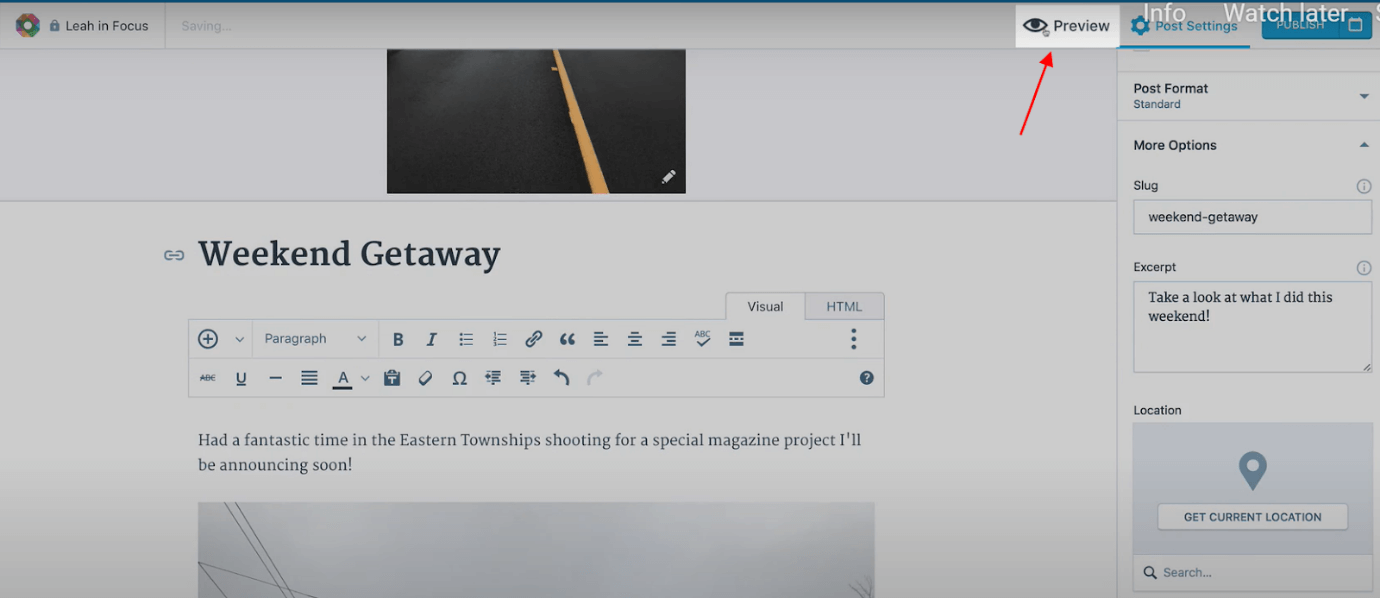Decrease the paragraph indent
This screenshot has width=1380, height=598.
493,378
